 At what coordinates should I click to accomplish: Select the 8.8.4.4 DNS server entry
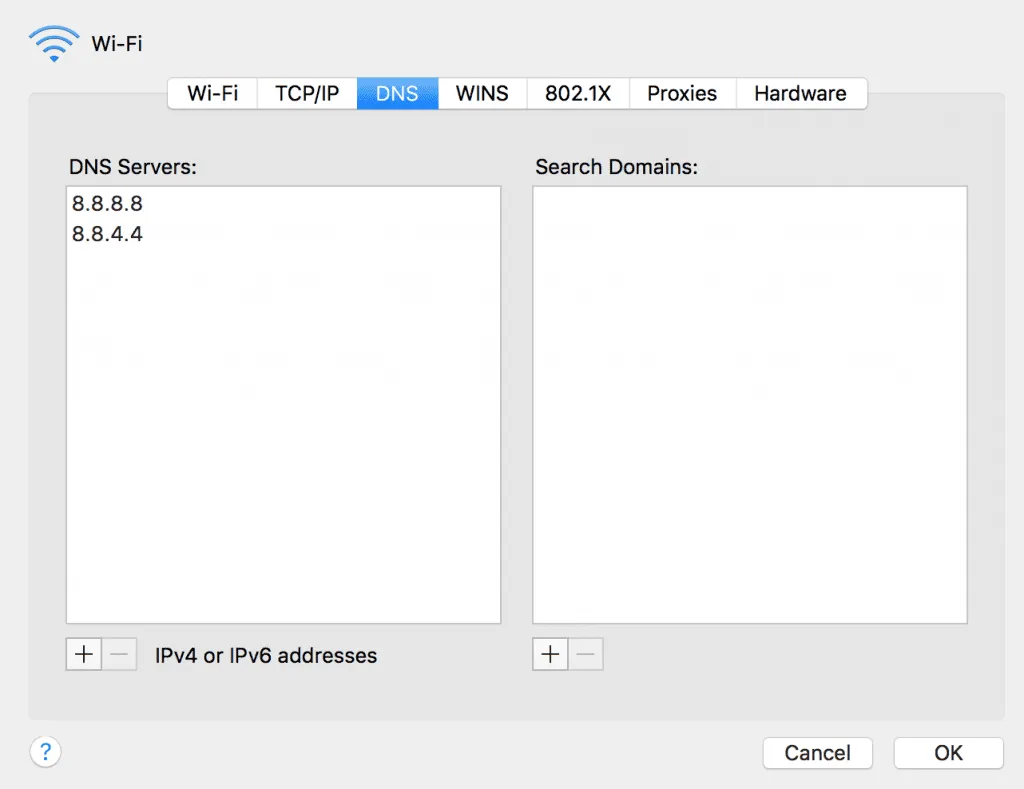(x=283, y=234)
